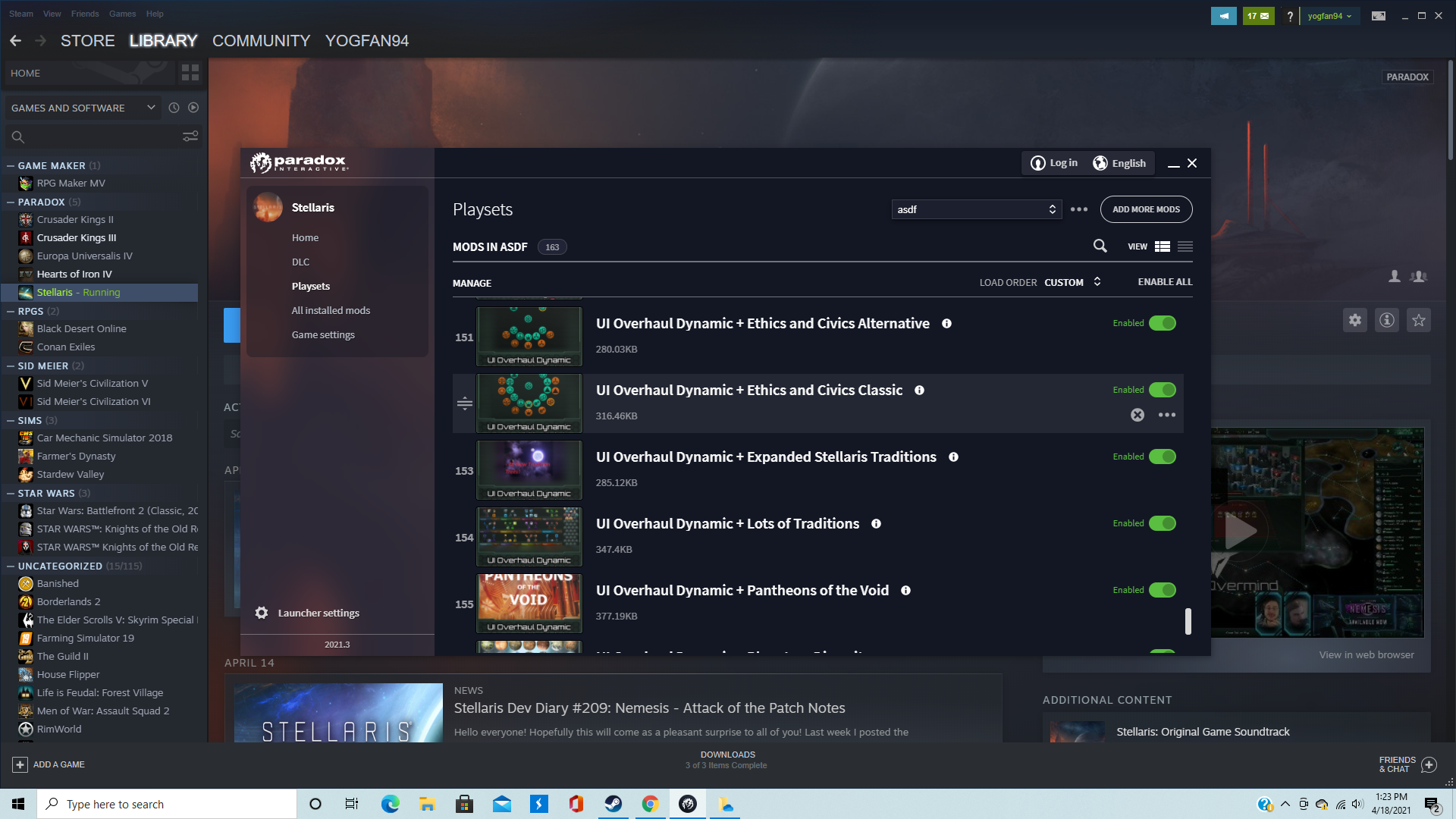Select Hearts of Iron IV in library
The width and height of the screenshot is (1456, 819).
coord(74,275)
